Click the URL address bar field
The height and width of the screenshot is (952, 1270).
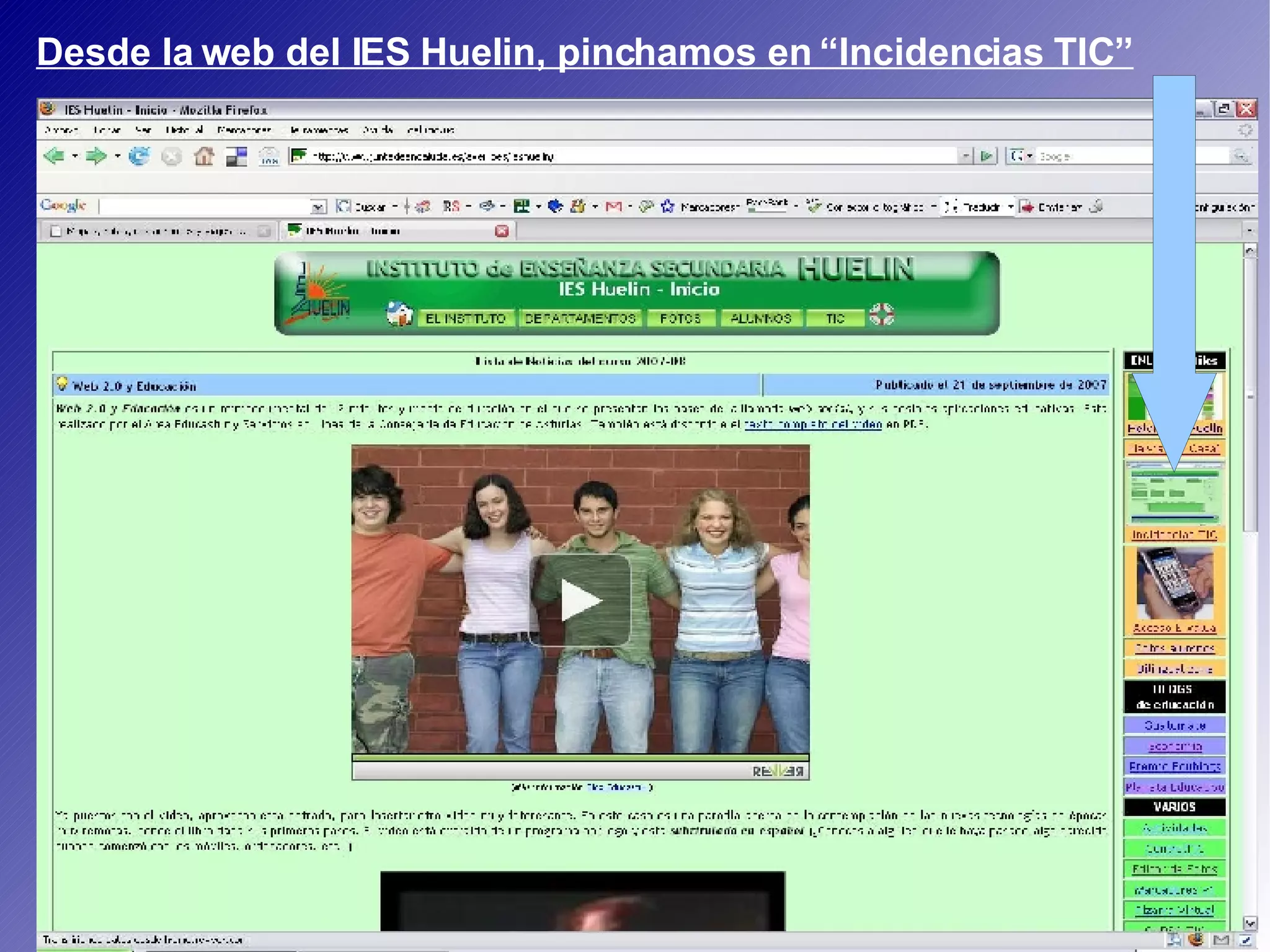pyautogui.click(x=620, y=156)
